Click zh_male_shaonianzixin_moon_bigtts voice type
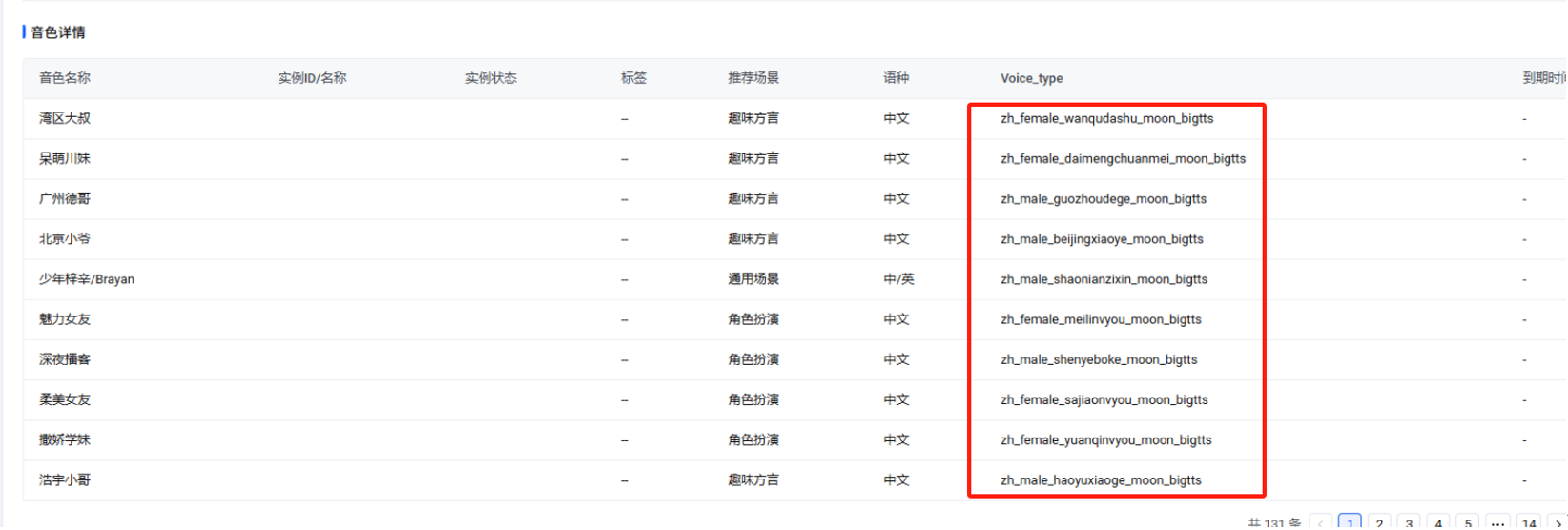Viewport: 1568px width, 530px height. [x=1104, y=279]
